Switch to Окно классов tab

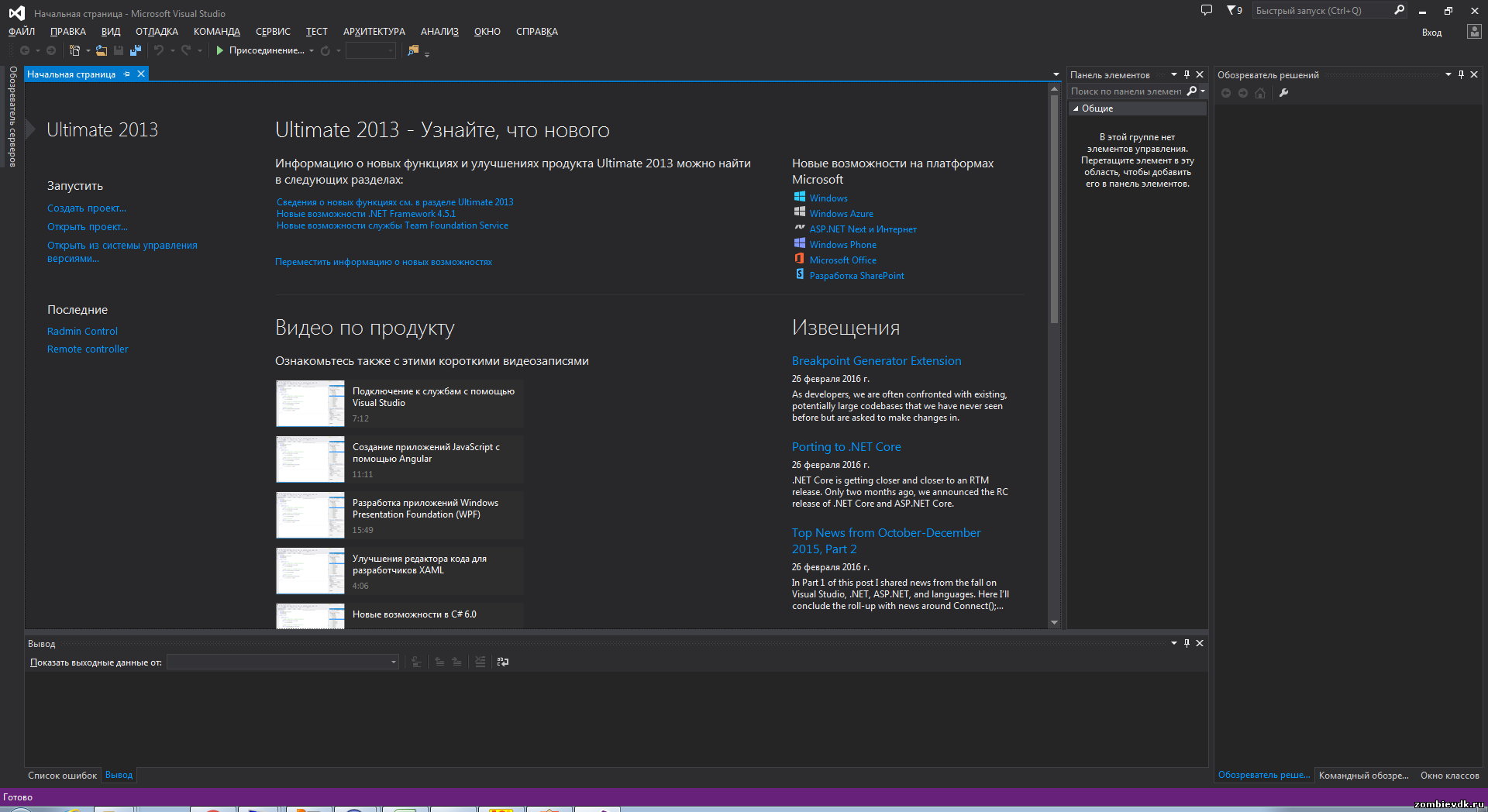pos(1450,776)
